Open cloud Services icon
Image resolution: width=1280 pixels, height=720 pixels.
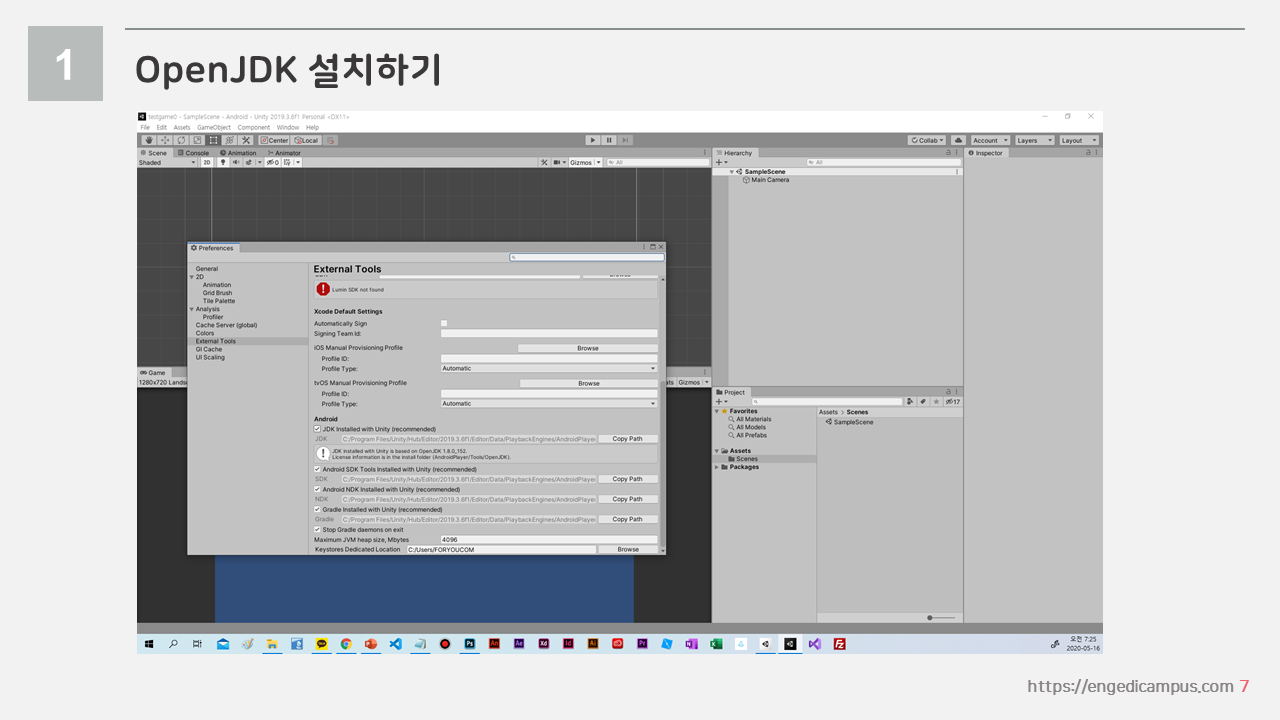[958, 140]
